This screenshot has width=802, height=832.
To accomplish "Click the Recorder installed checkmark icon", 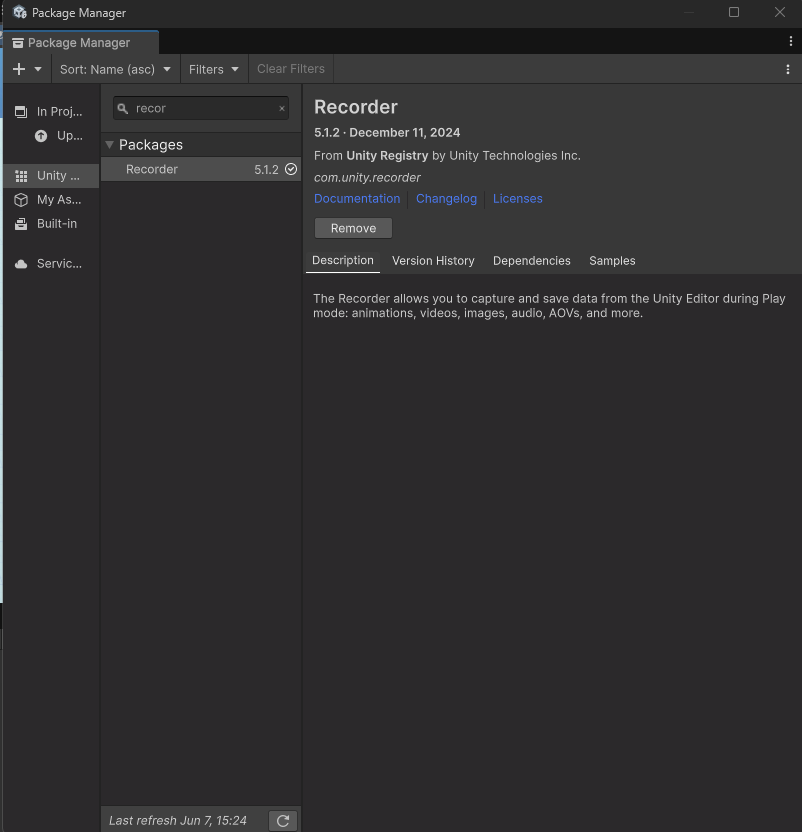I will [x=291, y=169].
